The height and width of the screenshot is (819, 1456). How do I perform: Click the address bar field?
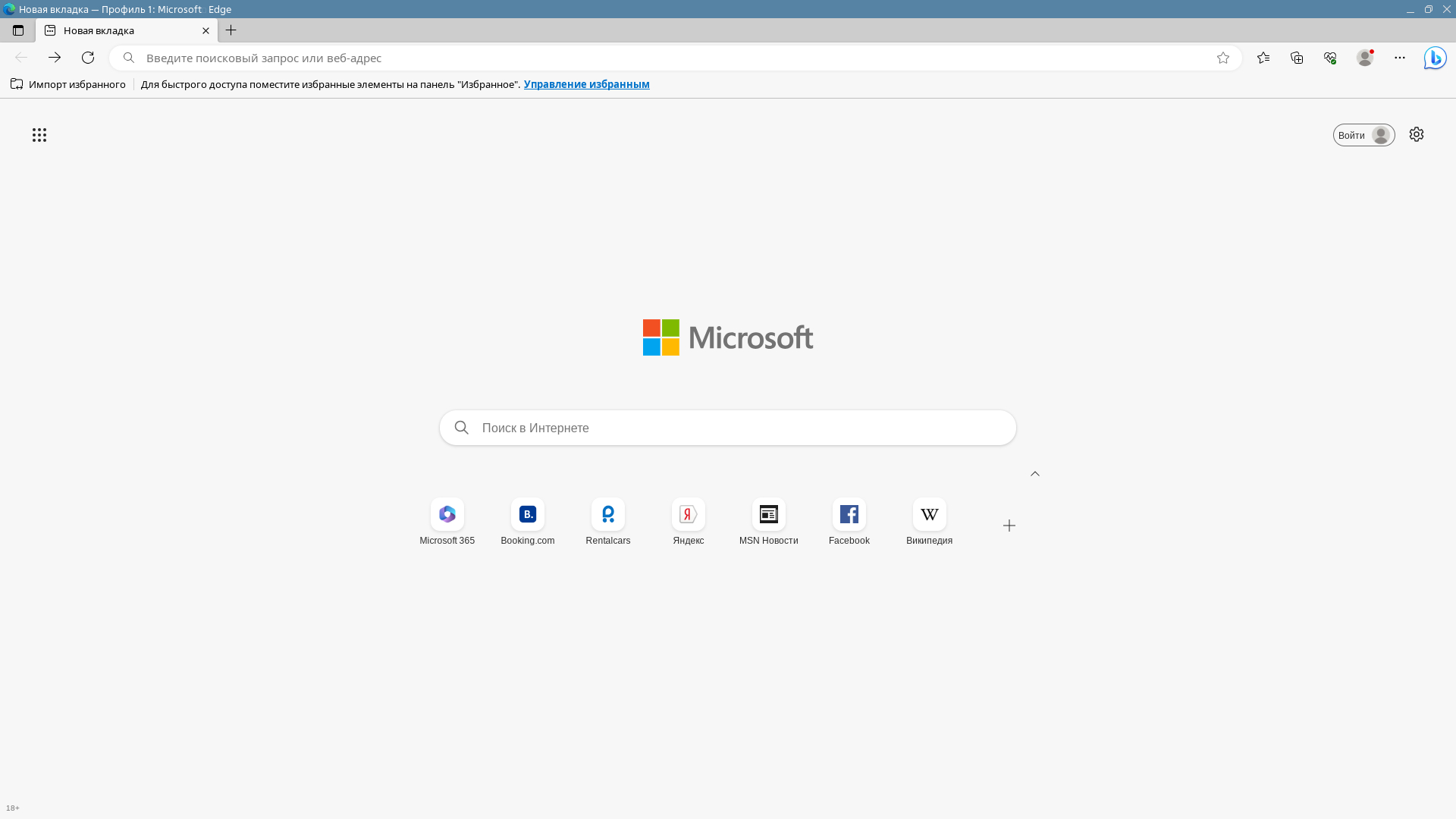[x=675, y=58]
